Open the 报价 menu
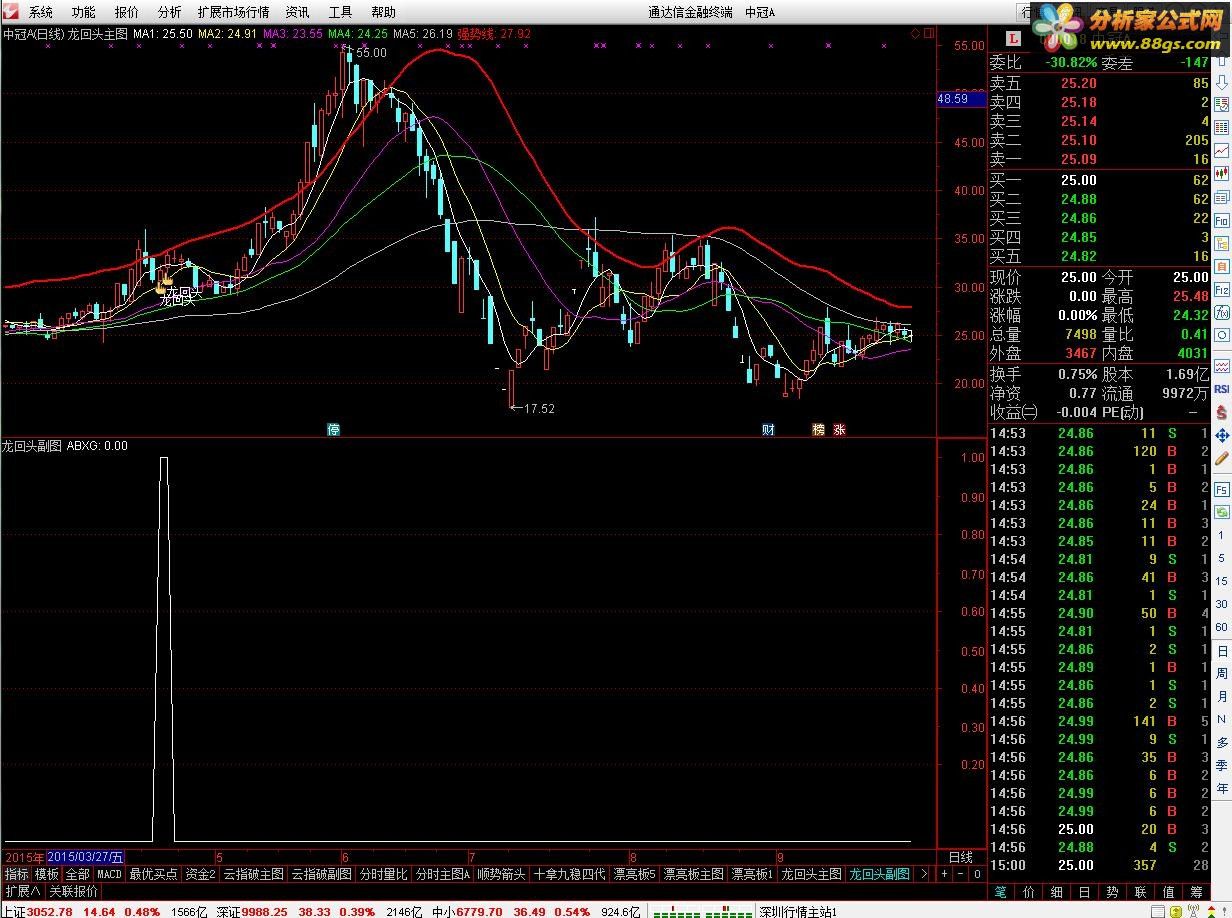 127,12
